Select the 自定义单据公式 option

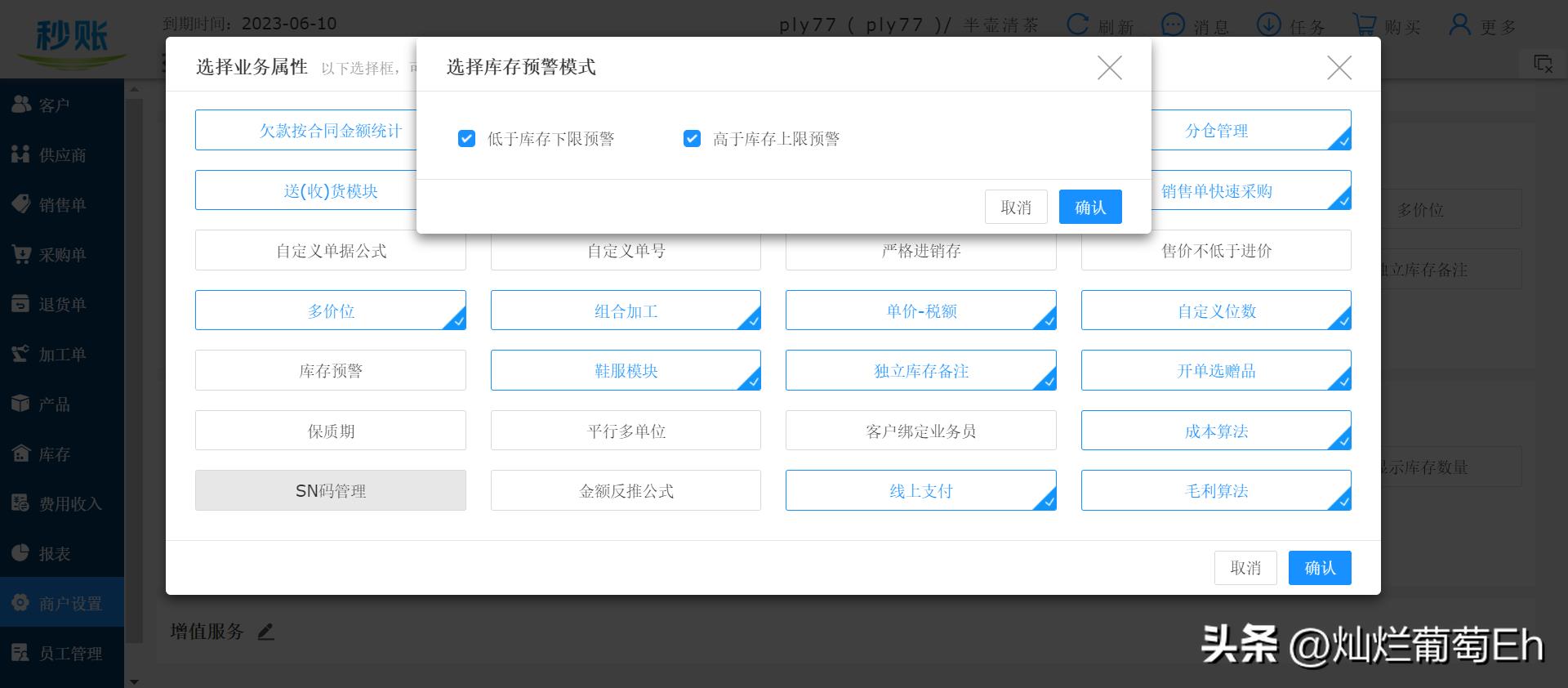(x=331, y=251)
